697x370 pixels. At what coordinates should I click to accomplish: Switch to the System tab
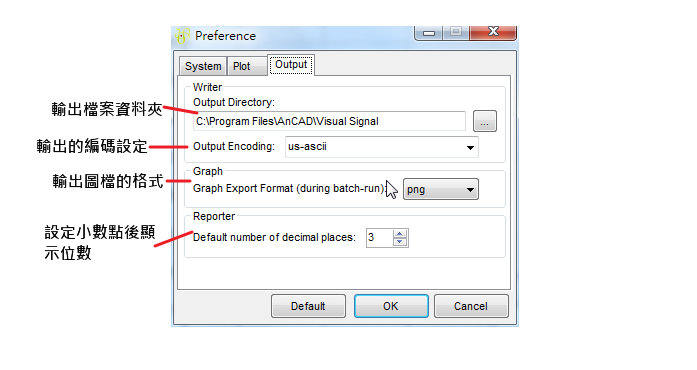(x=203, y=66)
